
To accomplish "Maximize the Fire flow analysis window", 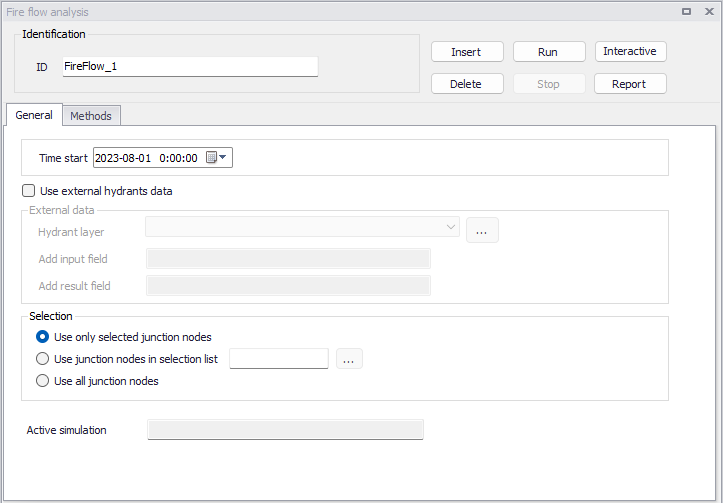I will 687,12.
